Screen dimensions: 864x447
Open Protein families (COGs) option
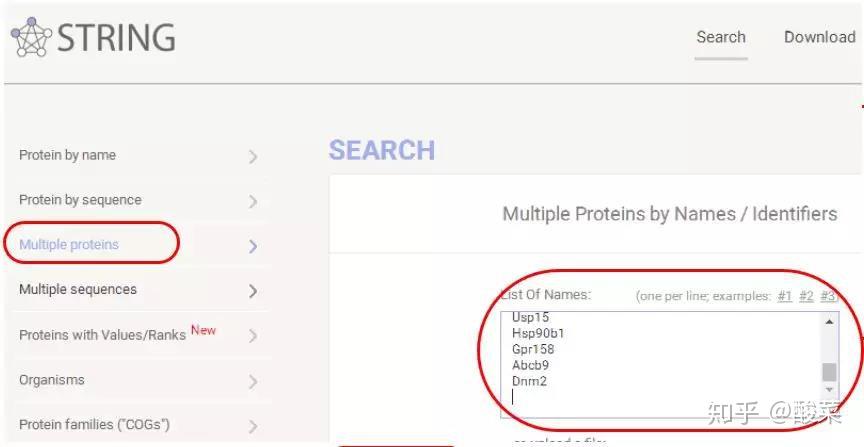pos(94,425)
